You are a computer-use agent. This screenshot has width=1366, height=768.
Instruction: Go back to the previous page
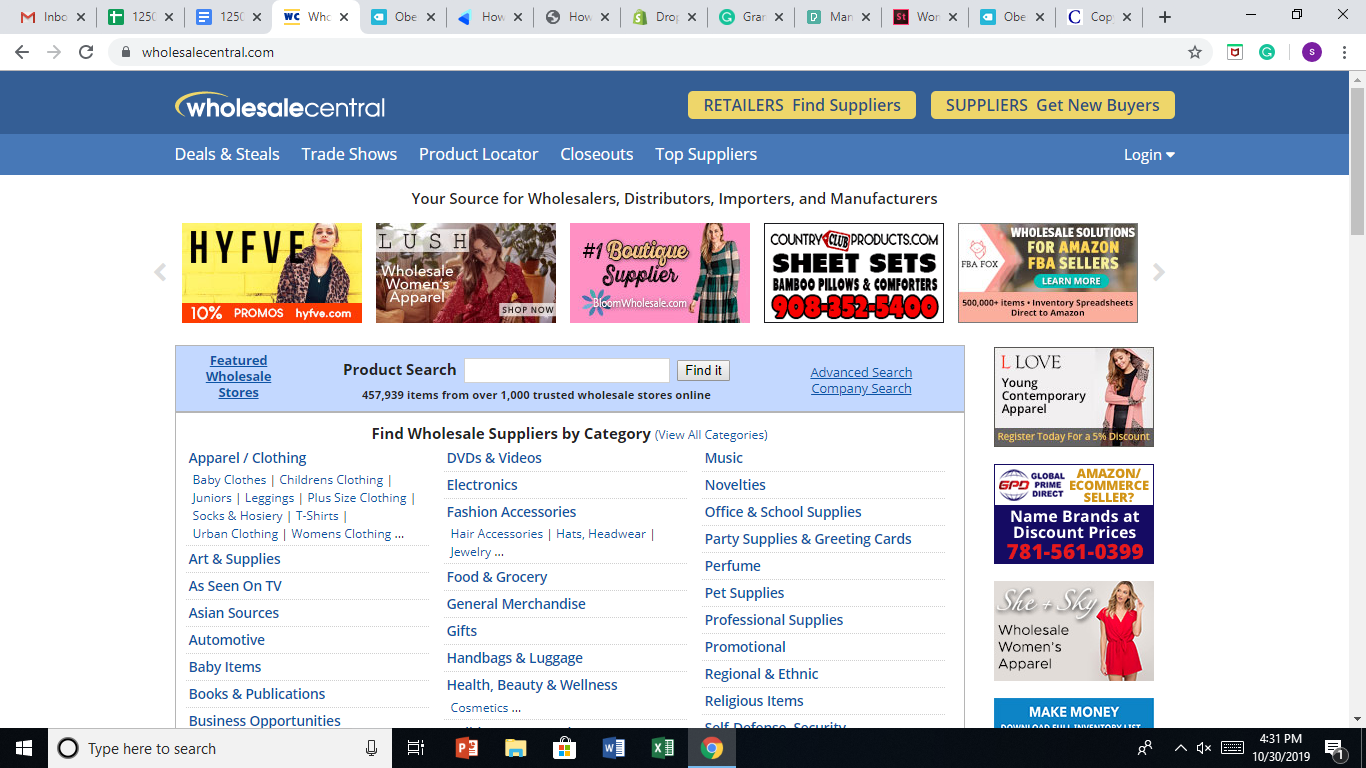tap(22, 52)
